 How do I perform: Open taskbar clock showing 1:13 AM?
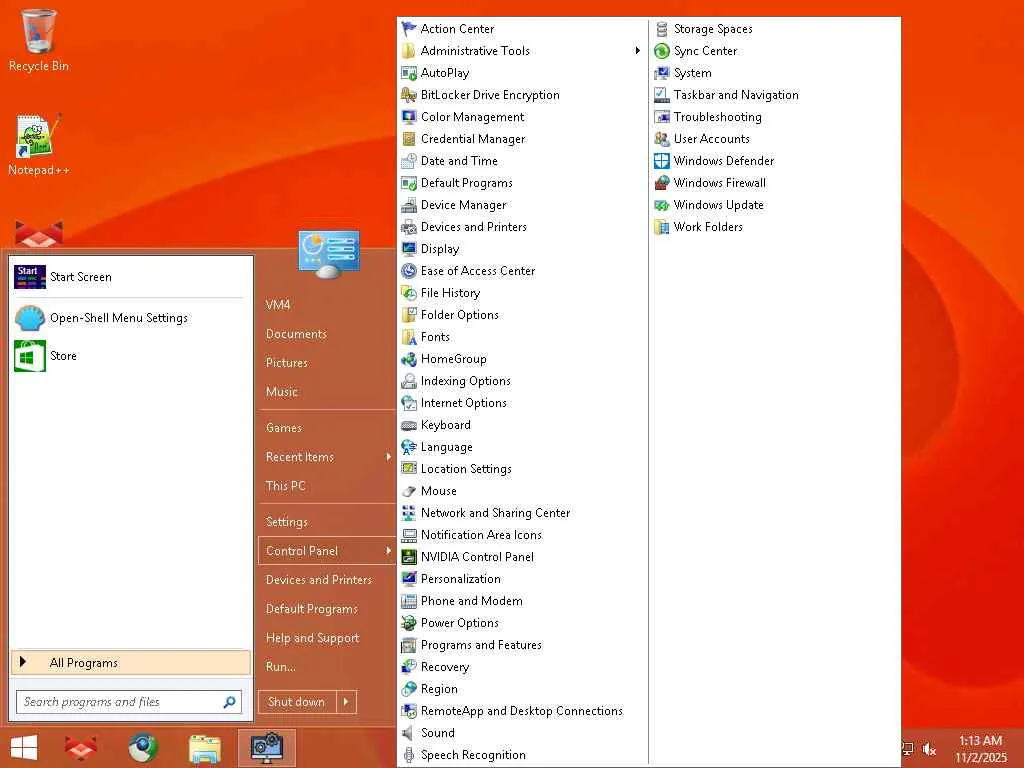981,749
